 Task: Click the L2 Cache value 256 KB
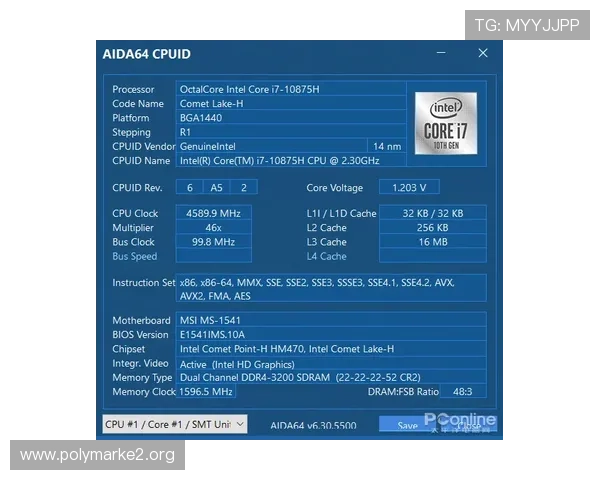click(433, 227)
